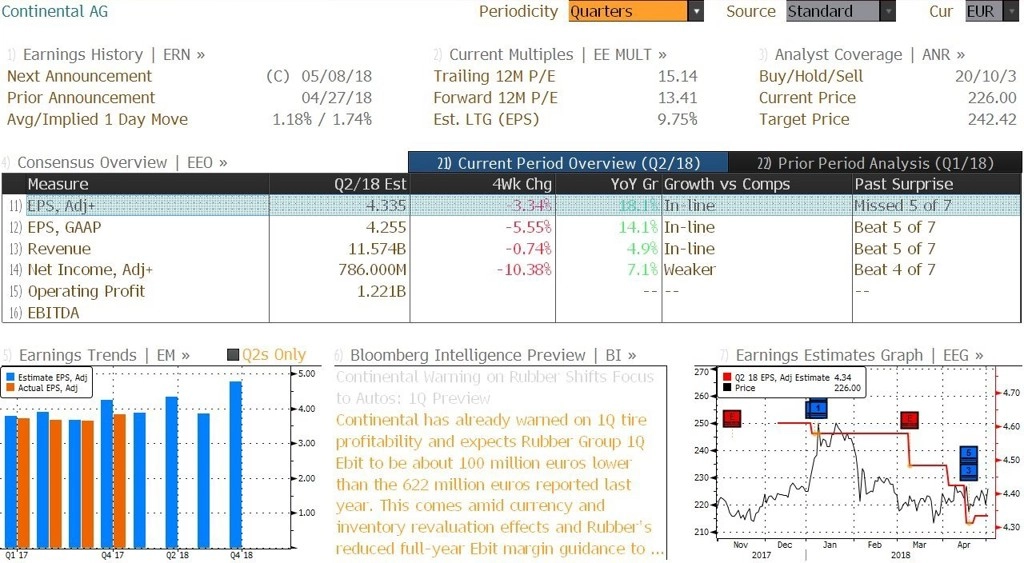
Task: Select the Net Income, Adj+ row
Action: tap(511, 270)
